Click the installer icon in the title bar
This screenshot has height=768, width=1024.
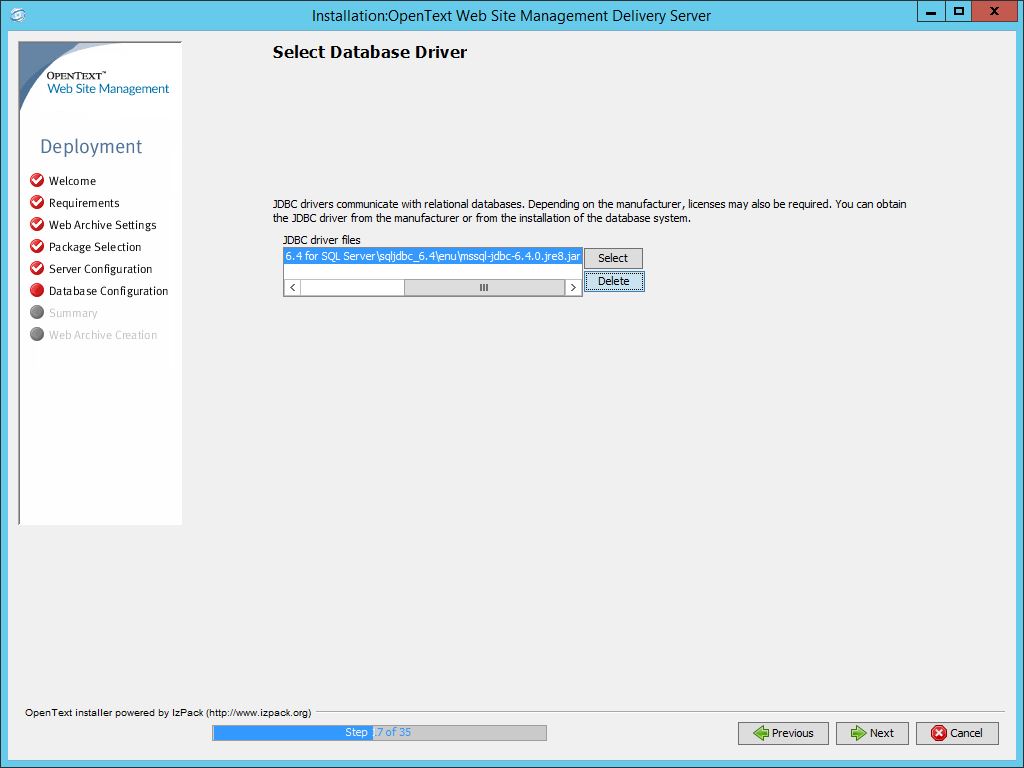(18, 14)
